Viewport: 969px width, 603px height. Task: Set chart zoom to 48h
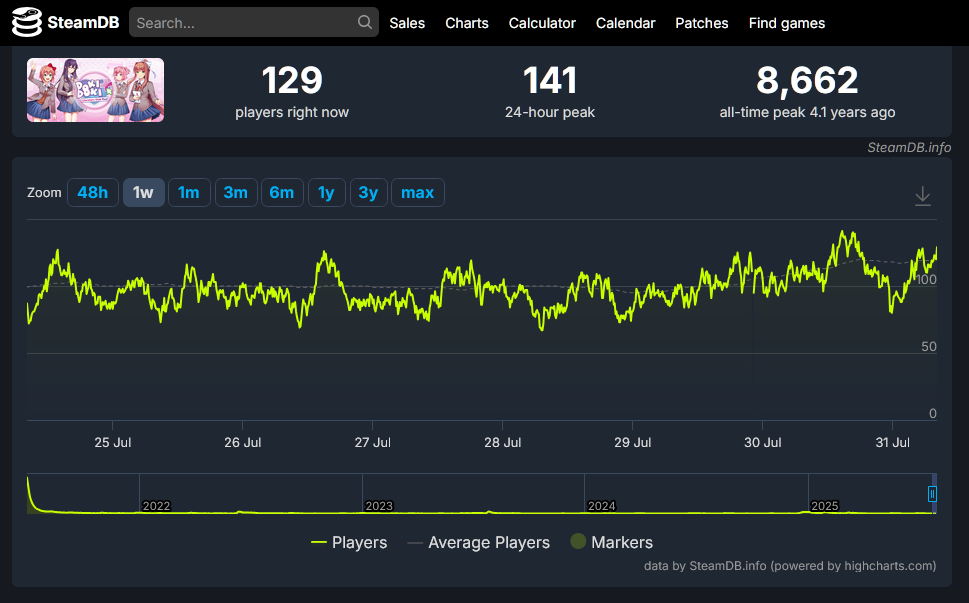coord(93,193)
